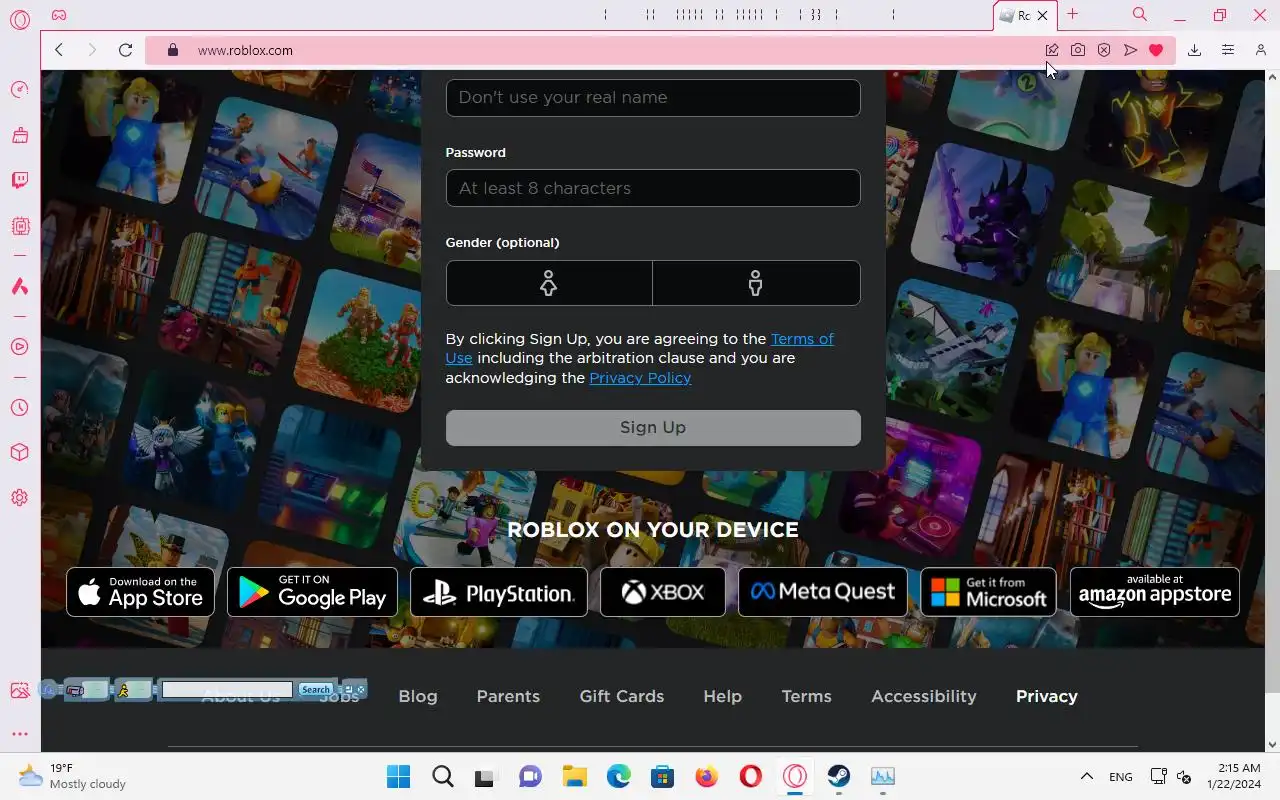The width and height of the screenshot is (1280, 800).
Task: Show hidden system tray icons
Action: tap(1086, 776)
